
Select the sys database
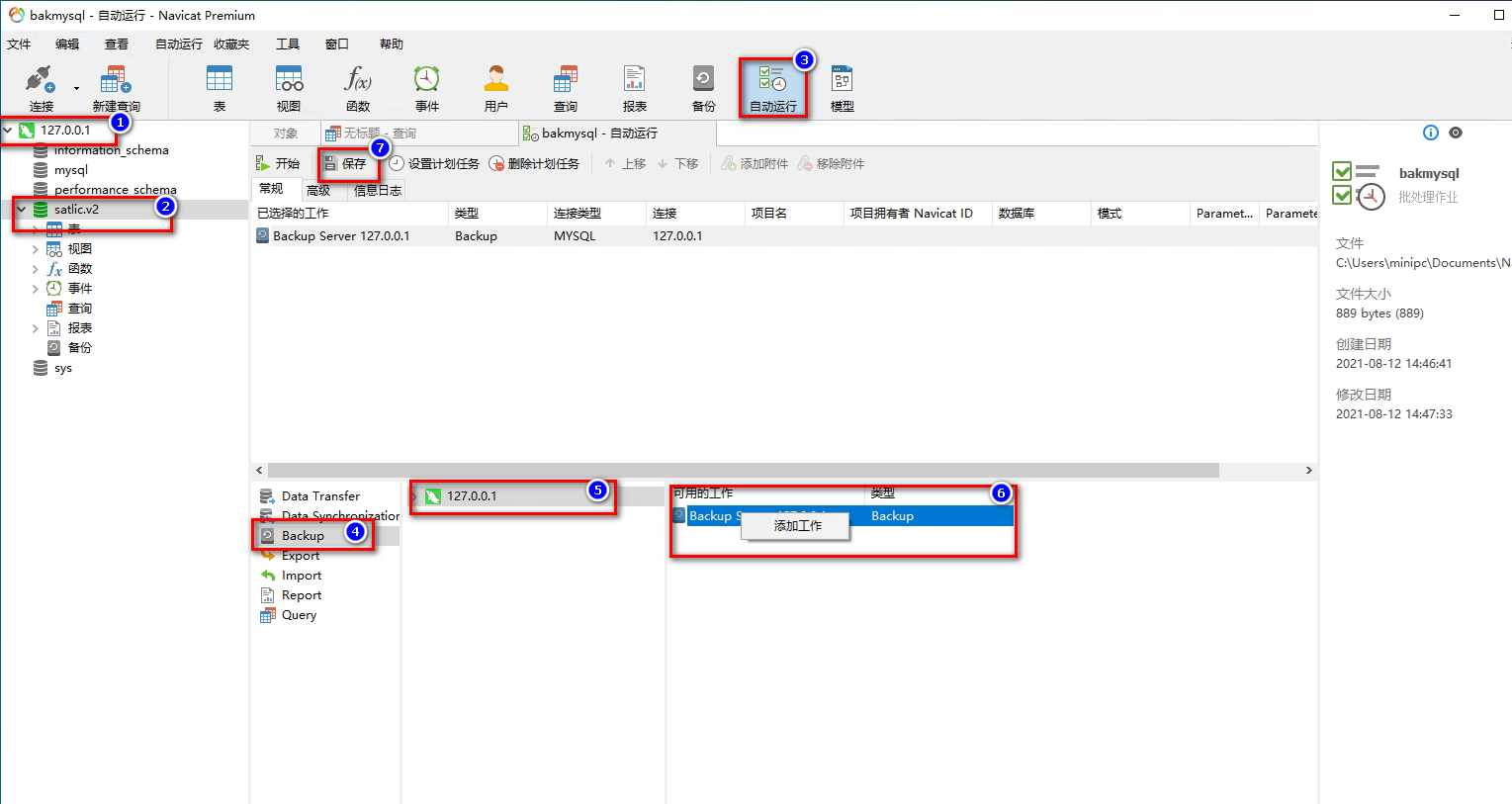pos(62,368)
